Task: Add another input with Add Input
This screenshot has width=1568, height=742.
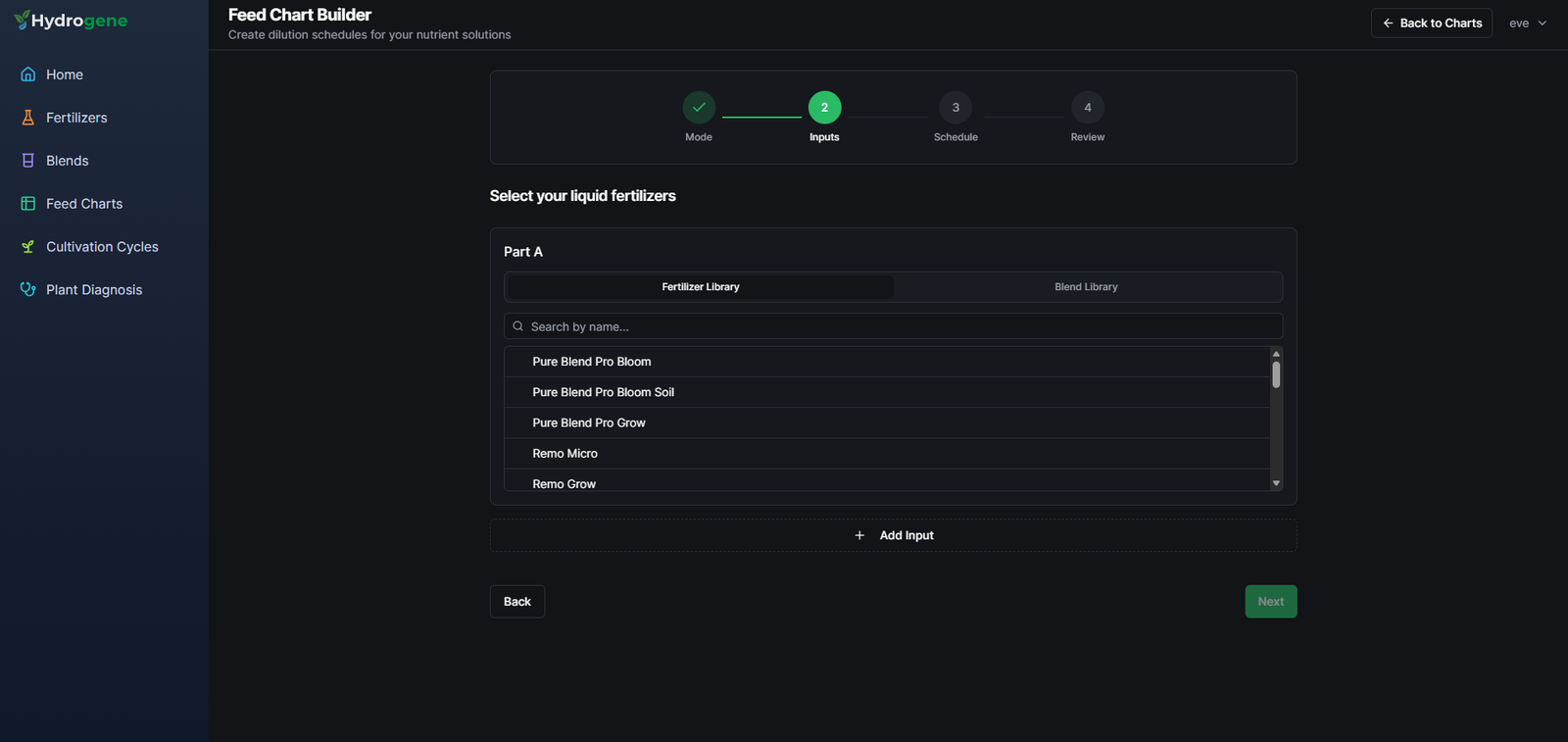Action: [894, 535]
